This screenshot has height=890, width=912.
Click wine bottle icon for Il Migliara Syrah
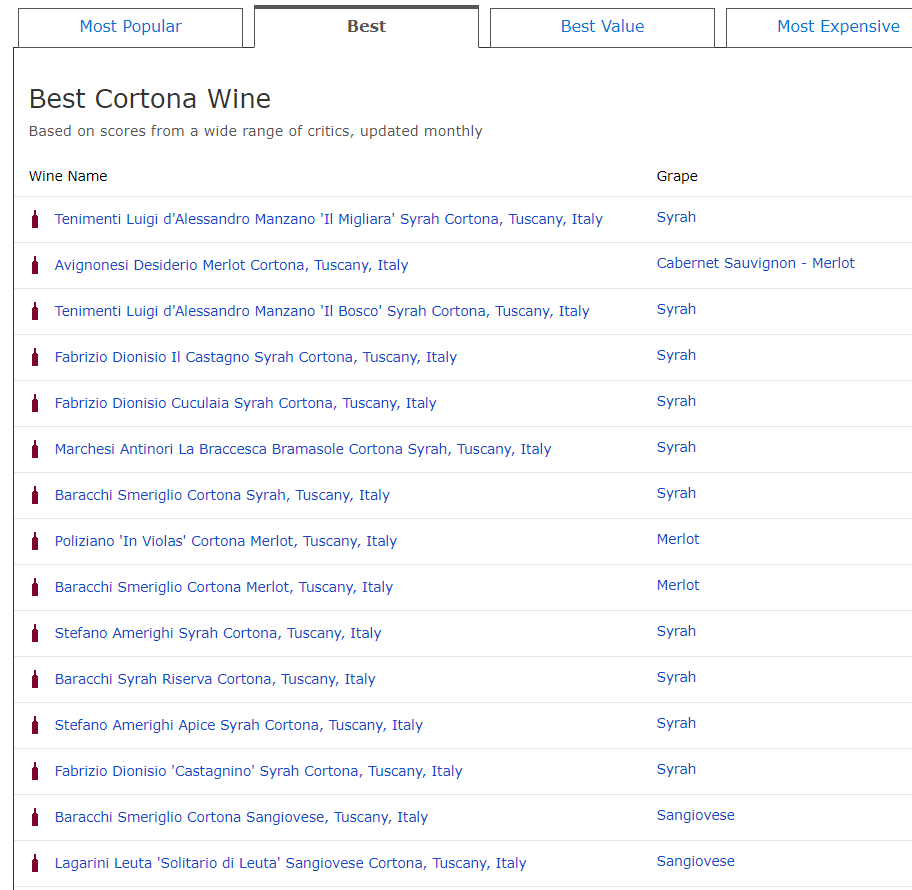pyautogui.click(x=35, y=219)
